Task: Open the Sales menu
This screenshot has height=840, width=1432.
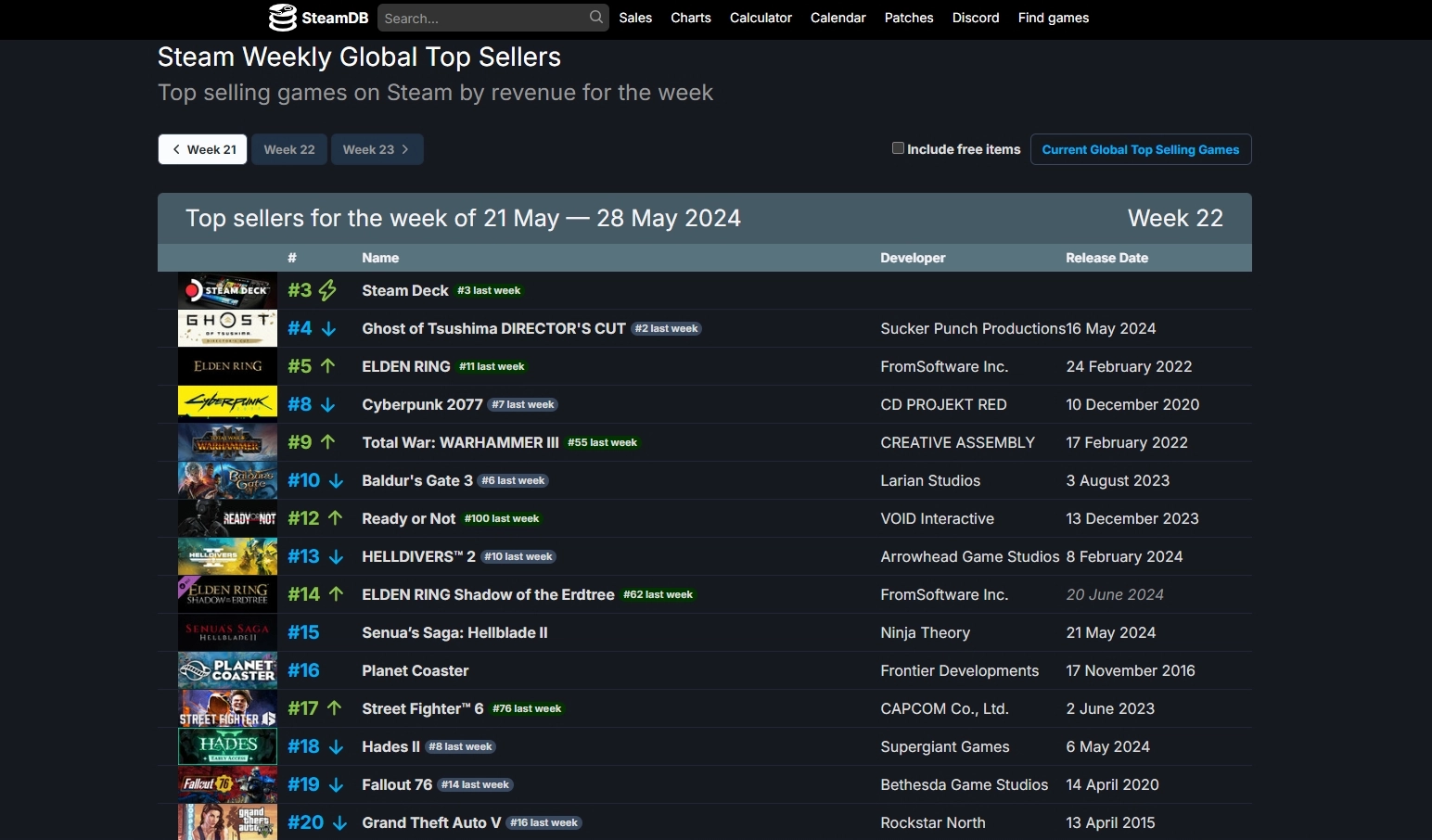Action: (x=635, y=18)
